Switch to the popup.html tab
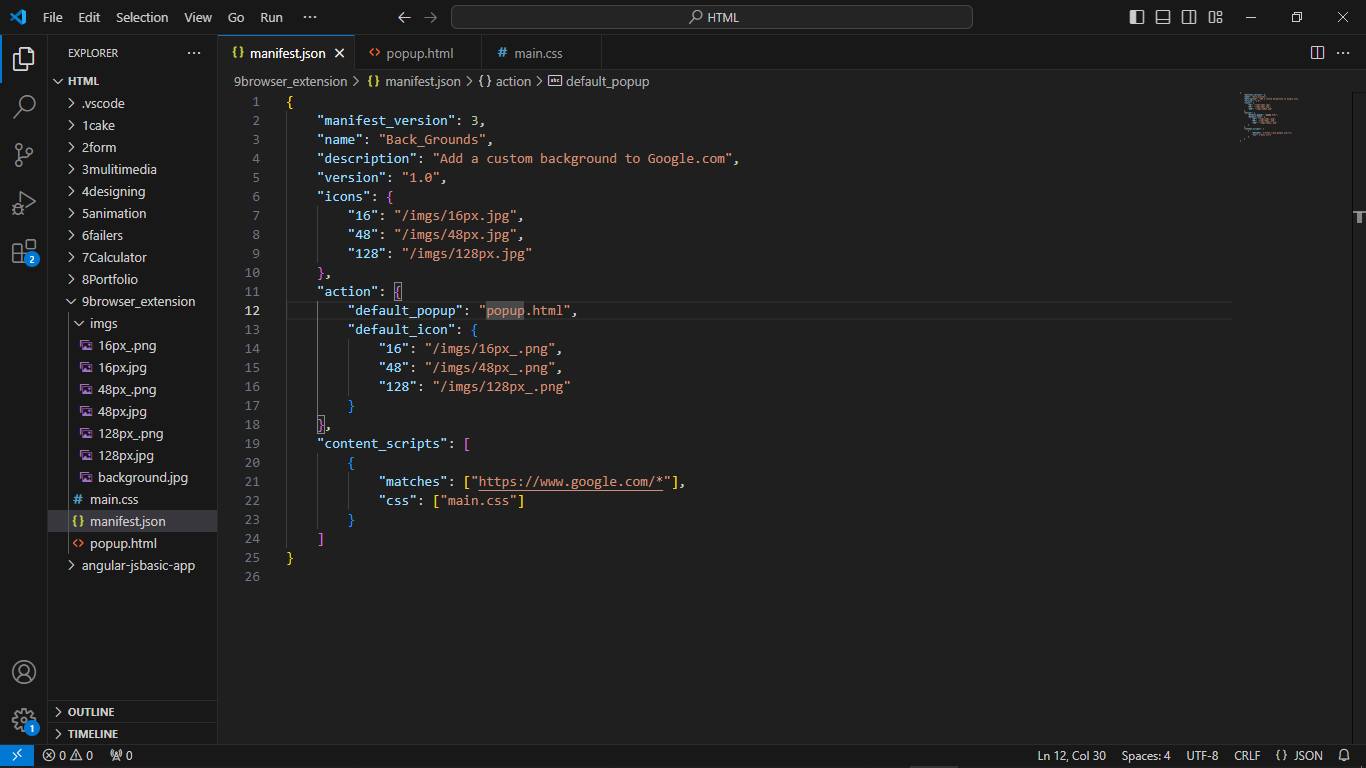Screen dimensions: 1366x768 pos(419,53)
